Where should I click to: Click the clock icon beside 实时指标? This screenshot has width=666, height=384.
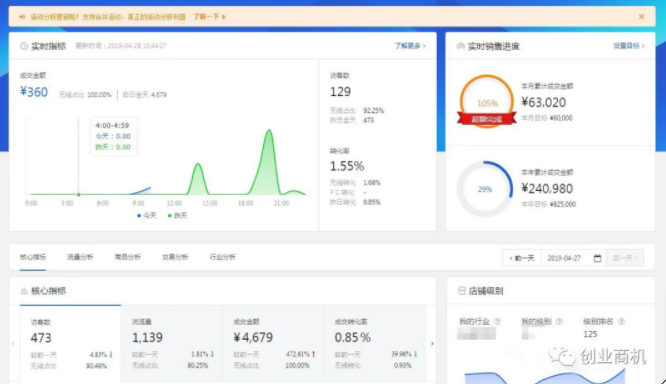point(24,46)
